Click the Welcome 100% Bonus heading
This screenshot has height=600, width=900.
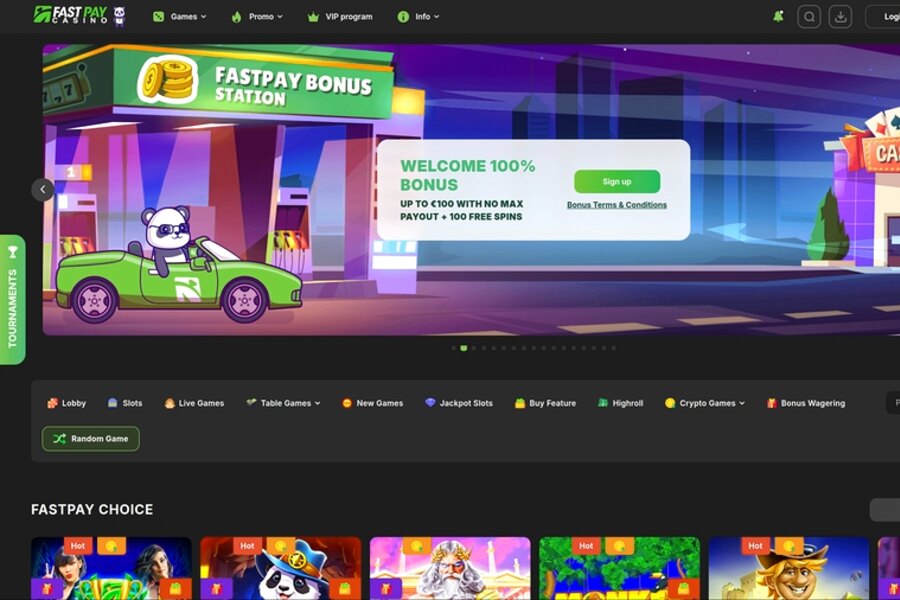[x=468, y=175]
